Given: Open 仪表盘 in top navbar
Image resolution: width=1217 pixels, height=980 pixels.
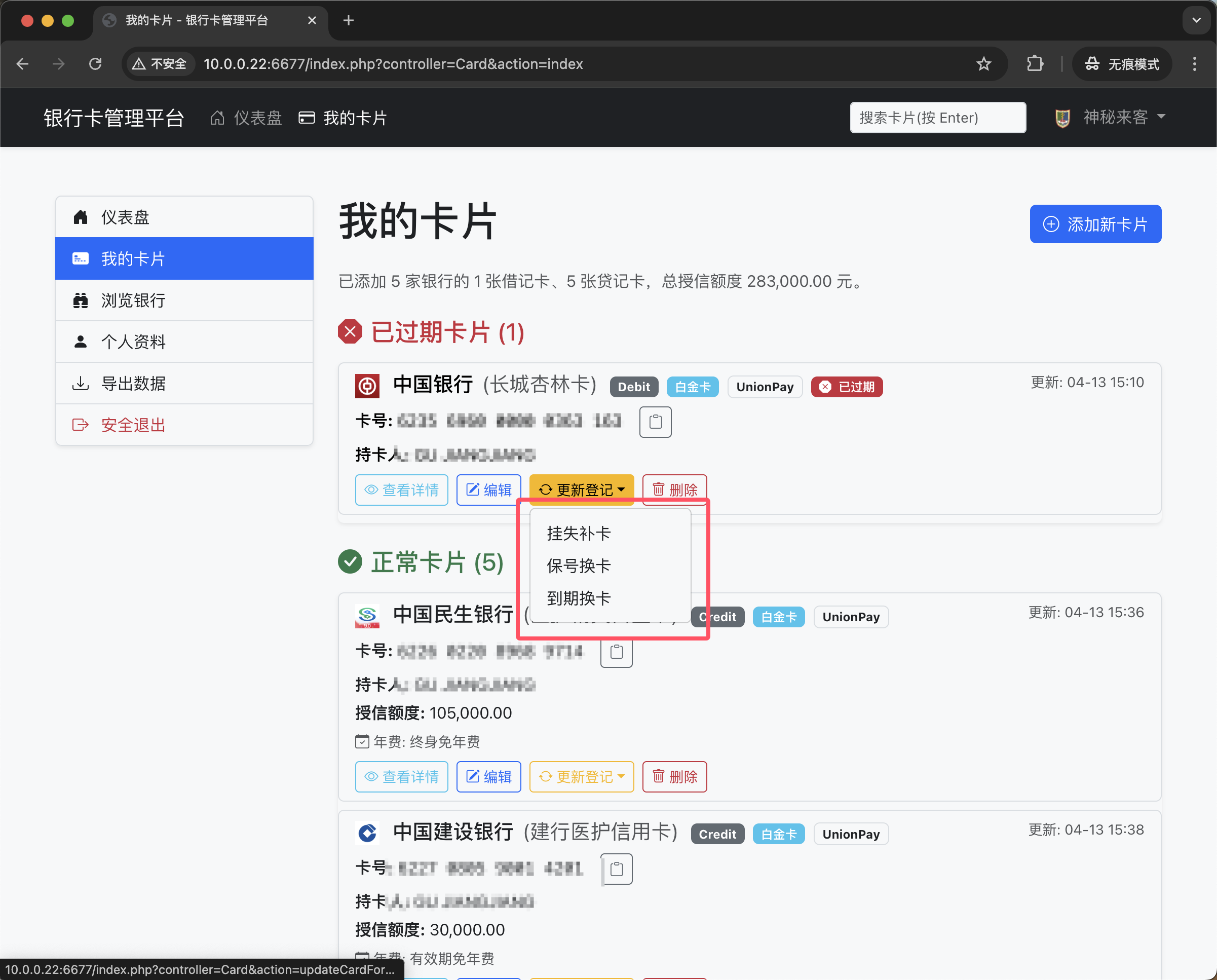Looking at the screenshot, I should pos(246,118).
